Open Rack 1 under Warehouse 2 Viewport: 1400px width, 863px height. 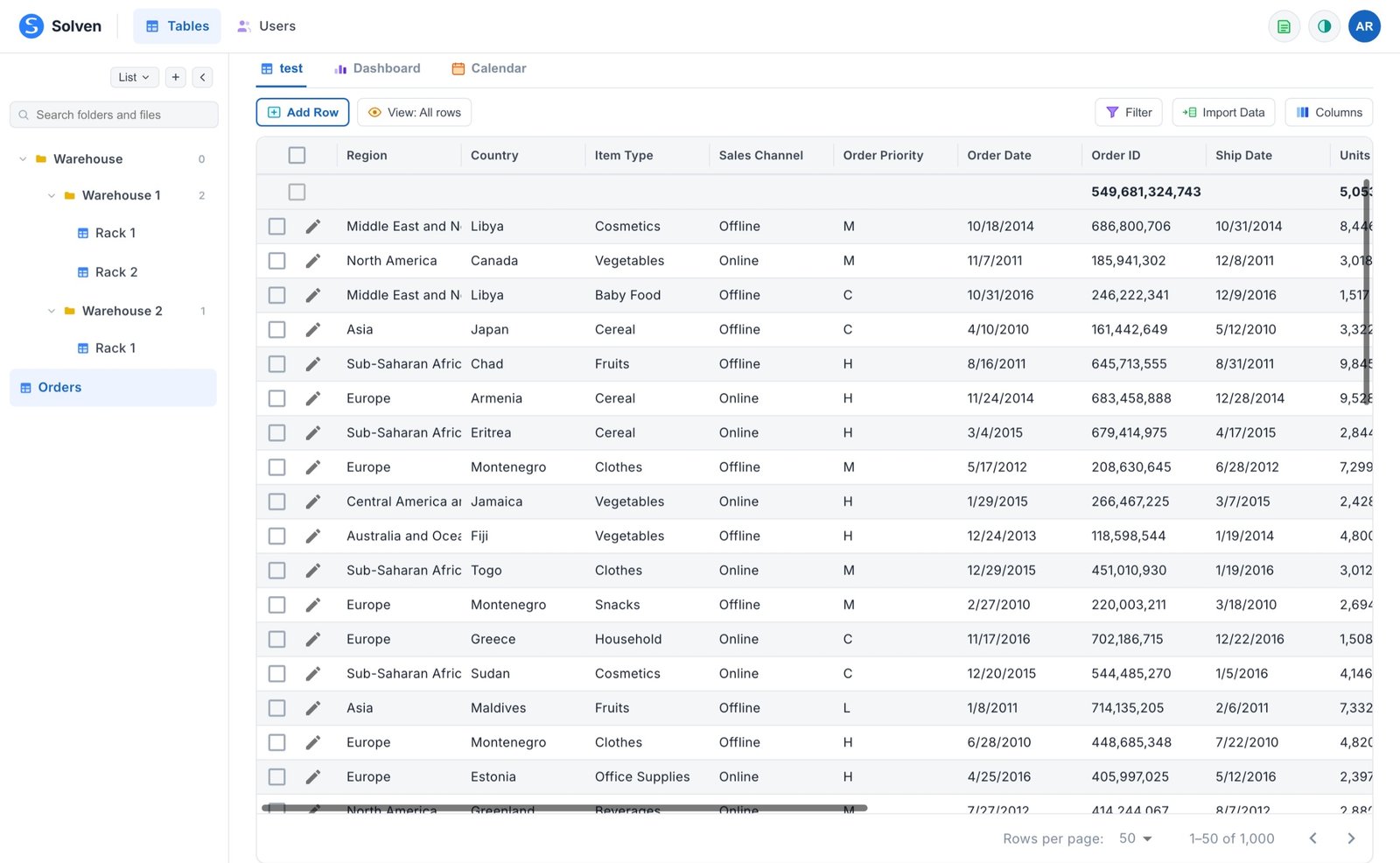tap(115, 349)
